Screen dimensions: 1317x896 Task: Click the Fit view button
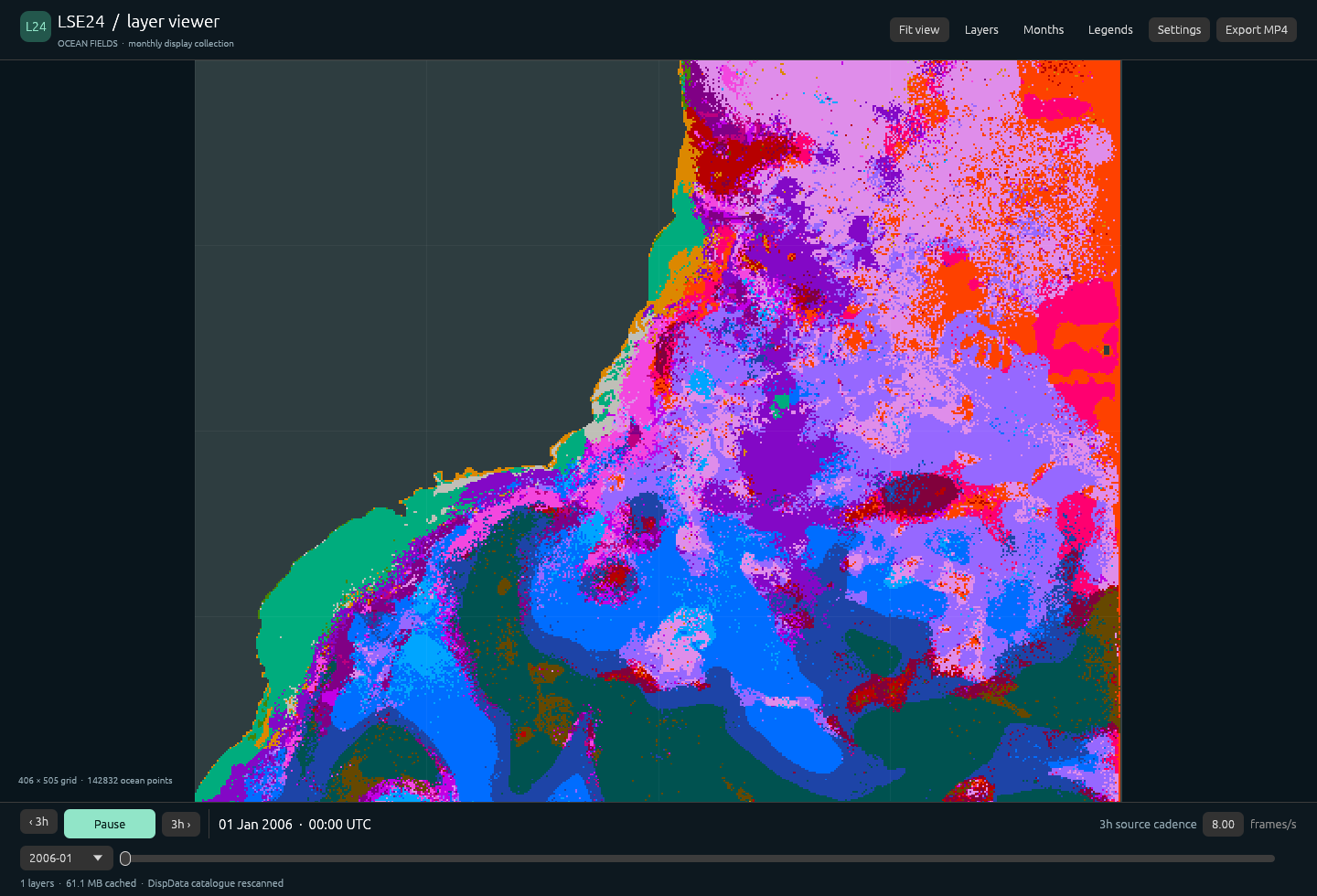(x=919, y=30)
